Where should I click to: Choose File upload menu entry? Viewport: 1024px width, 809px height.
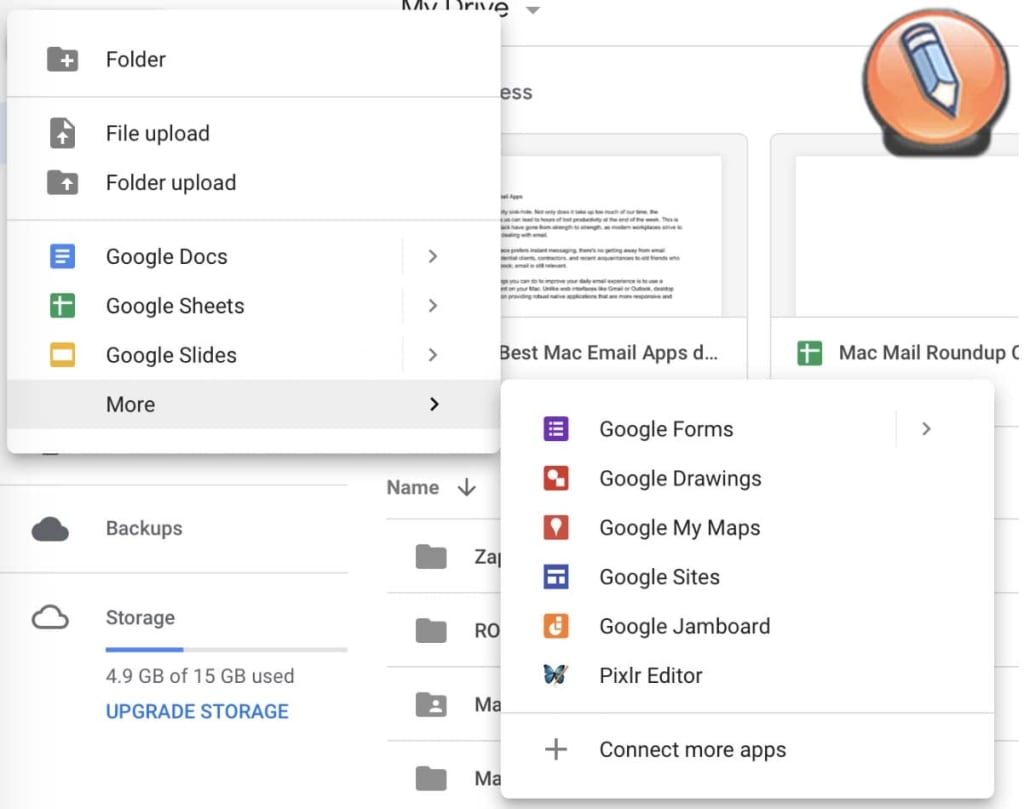(x=253, y=133)
